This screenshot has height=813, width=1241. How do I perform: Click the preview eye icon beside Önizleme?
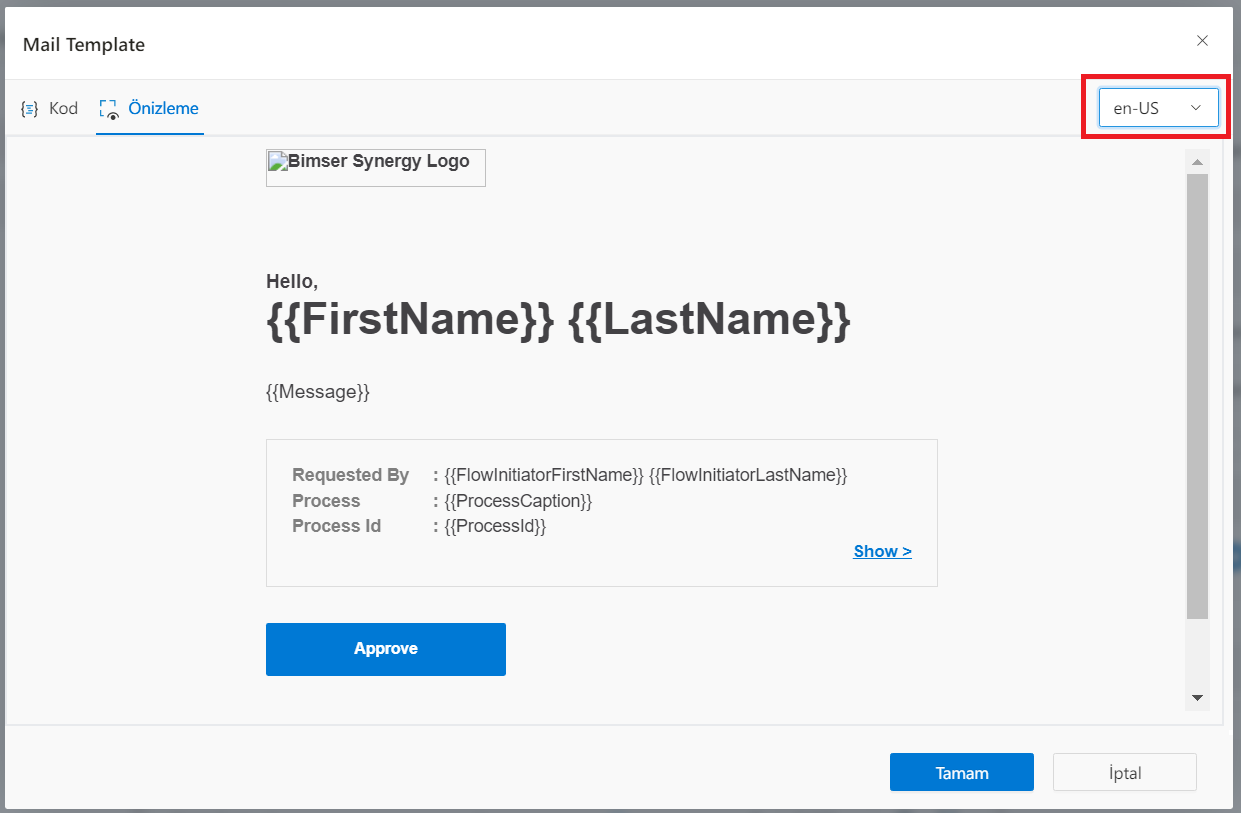pyautogui.click(x=109, y=109)
